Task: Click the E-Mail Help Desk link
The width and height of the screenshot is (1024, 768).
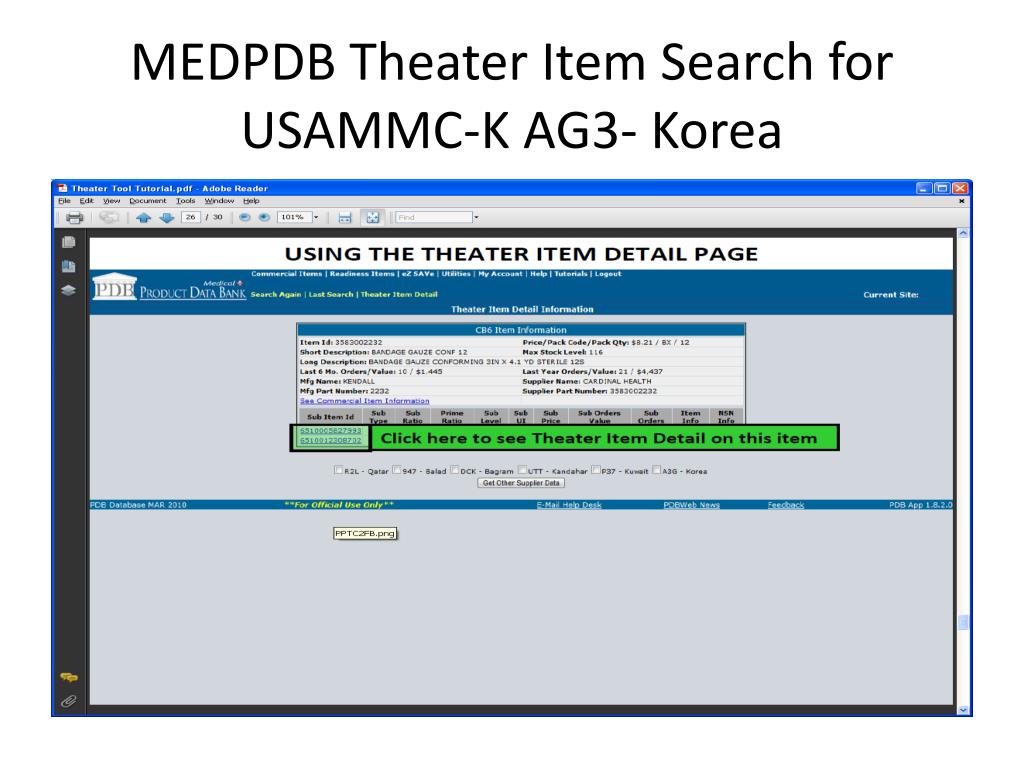Action: click(569, 505)
